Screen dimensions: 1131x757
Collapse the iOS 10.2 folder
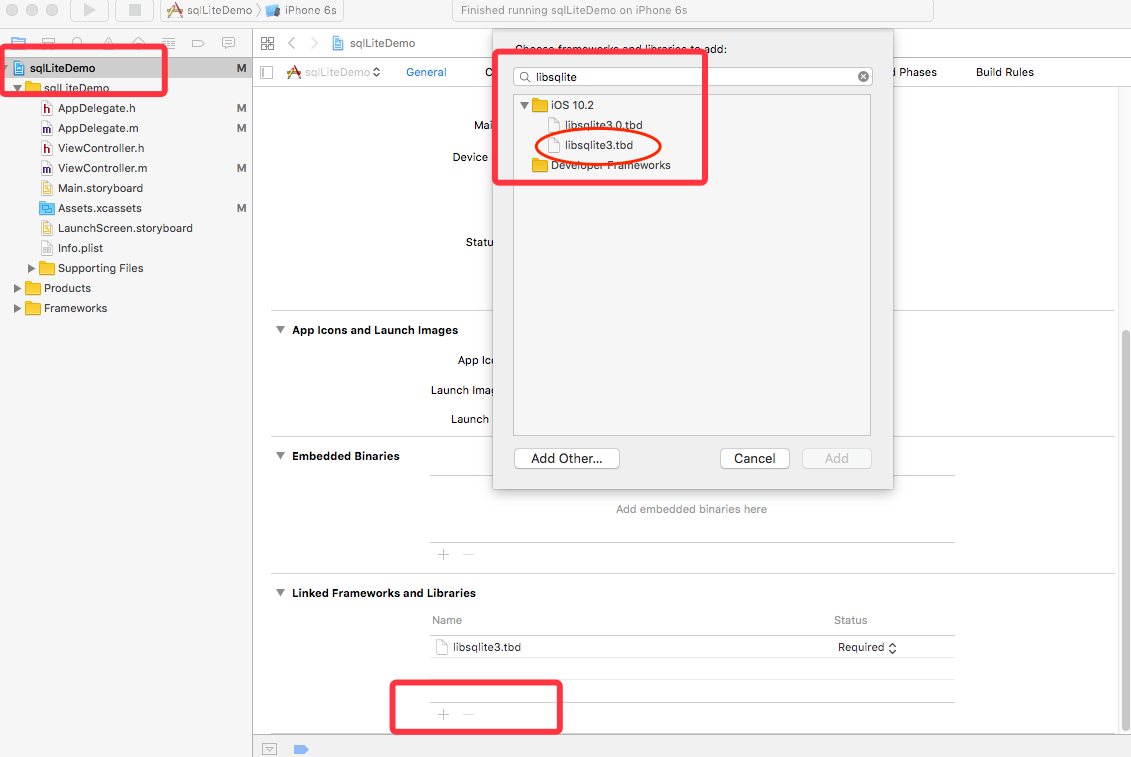pos(524,105)
